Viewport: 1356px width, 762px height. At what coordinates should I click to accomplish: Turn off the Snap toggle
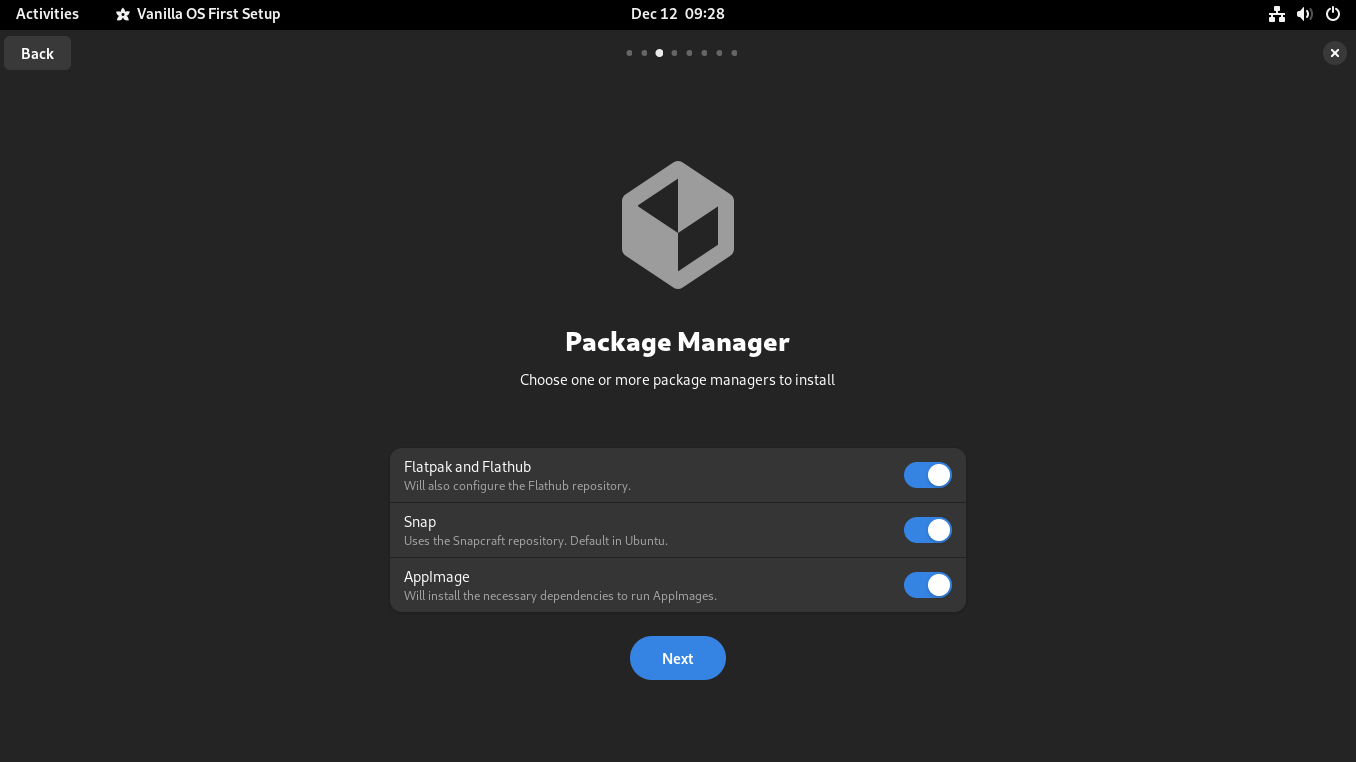coord(927,530)
